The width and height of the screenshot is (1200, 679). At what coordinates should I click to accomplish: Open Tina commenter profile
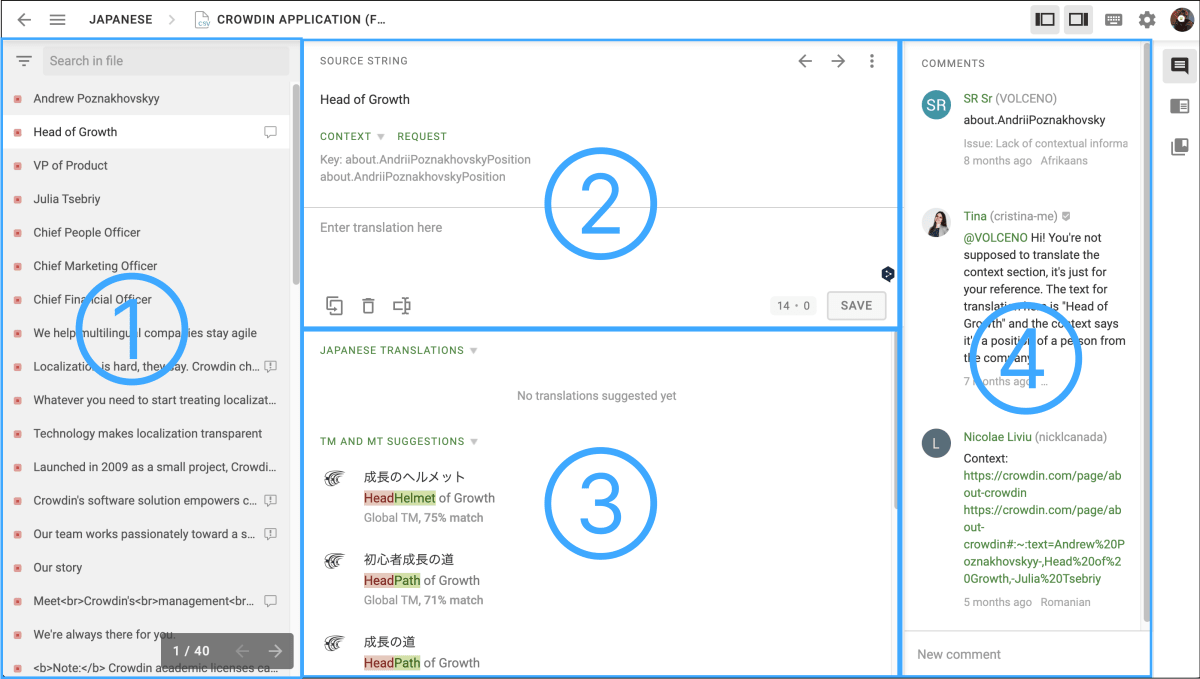tap(975, 215)
